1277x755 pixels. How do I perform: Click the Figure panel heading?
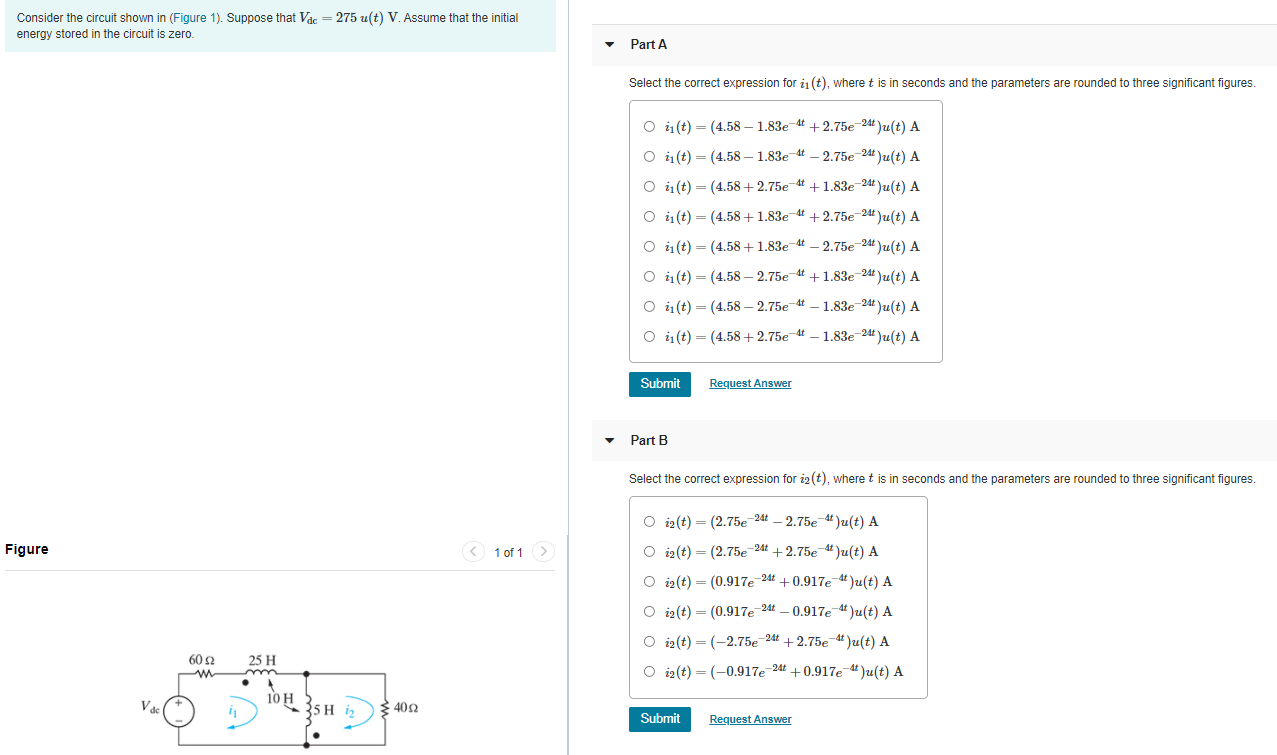(x=27, y=549)
